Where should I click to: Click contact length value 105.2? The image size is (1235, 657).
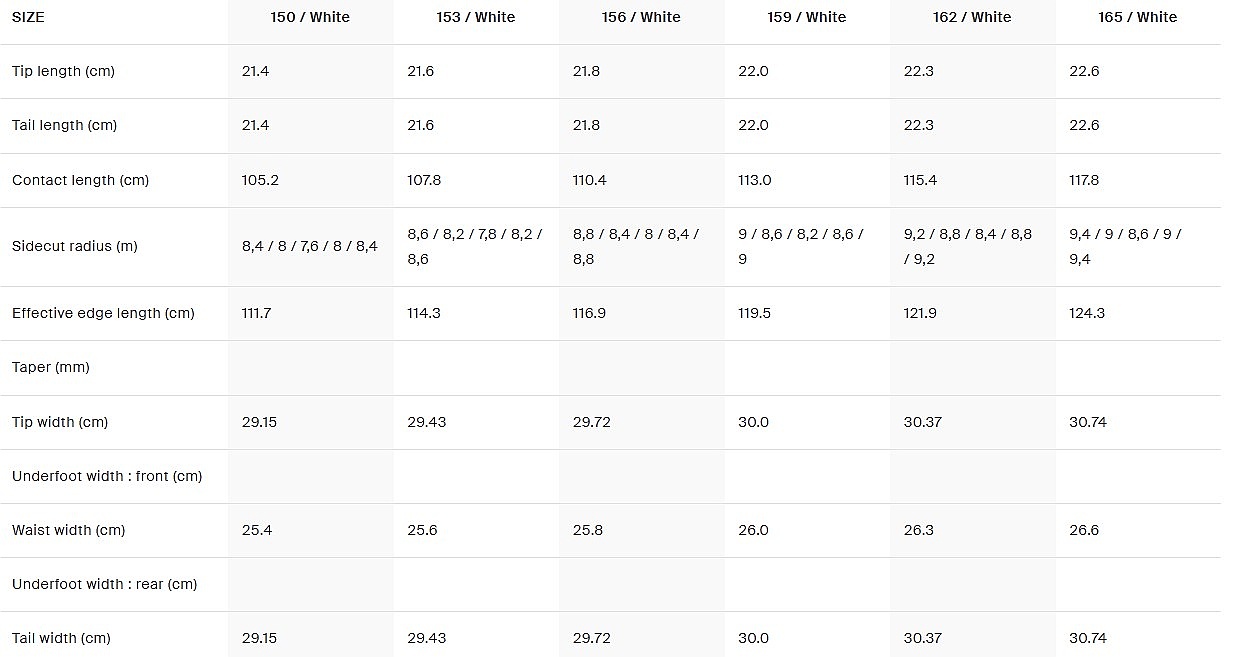pyautogui.click(x=260, y=180)
